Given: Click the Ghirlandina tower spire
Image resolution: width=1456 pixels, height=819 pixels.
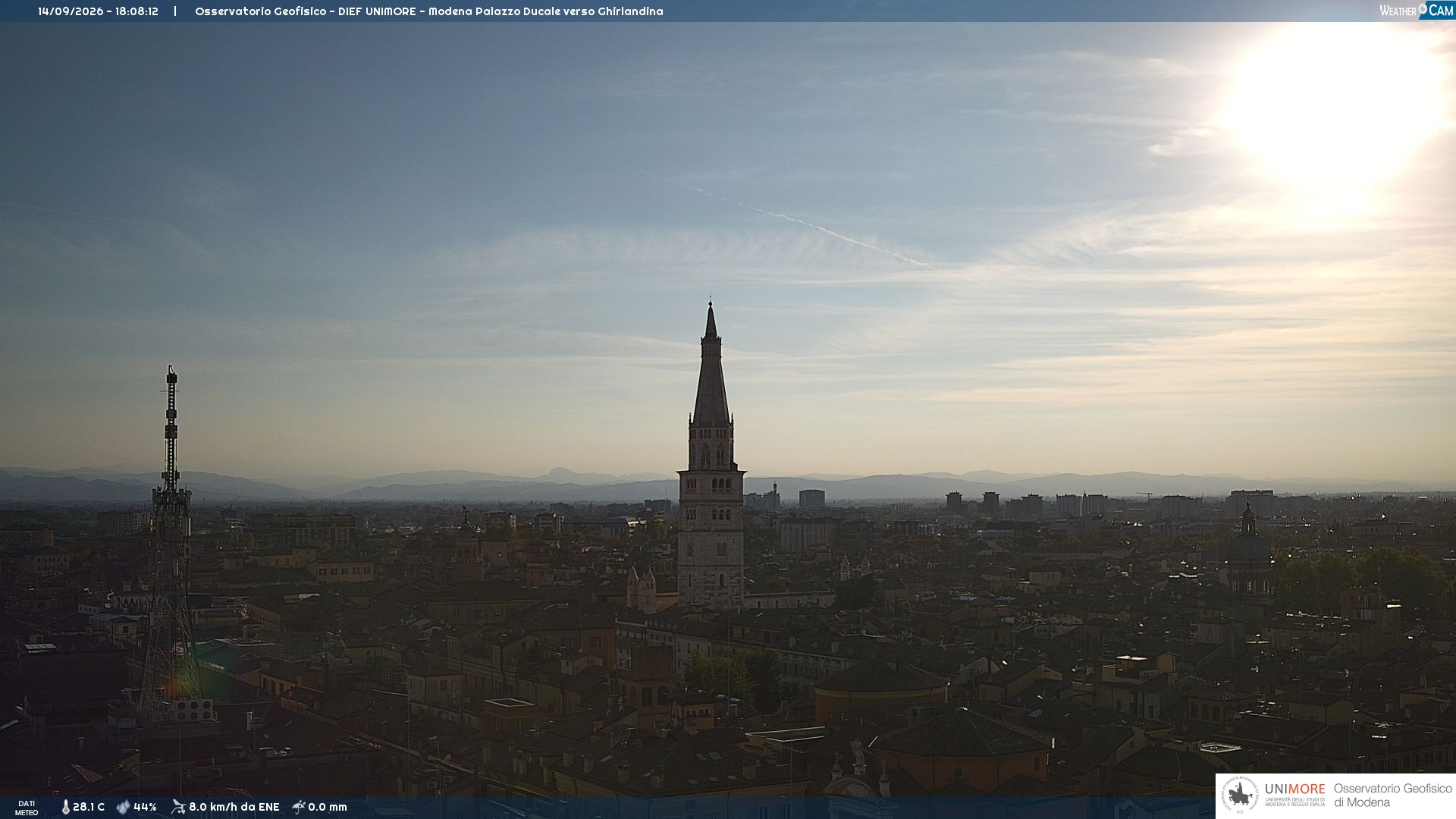Looking at the screenshot, I should 711,364.
